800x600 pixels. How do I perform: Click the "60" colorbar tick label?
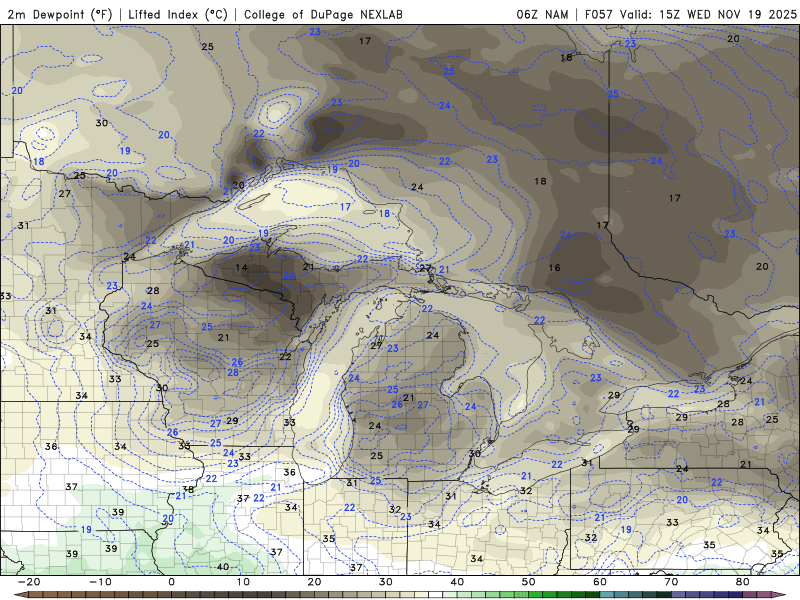(600, 582)
